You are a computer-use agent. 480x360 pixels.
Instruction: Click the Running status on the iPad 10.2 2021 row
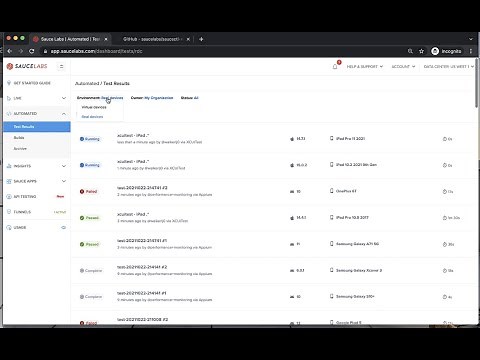pos(90,165)
